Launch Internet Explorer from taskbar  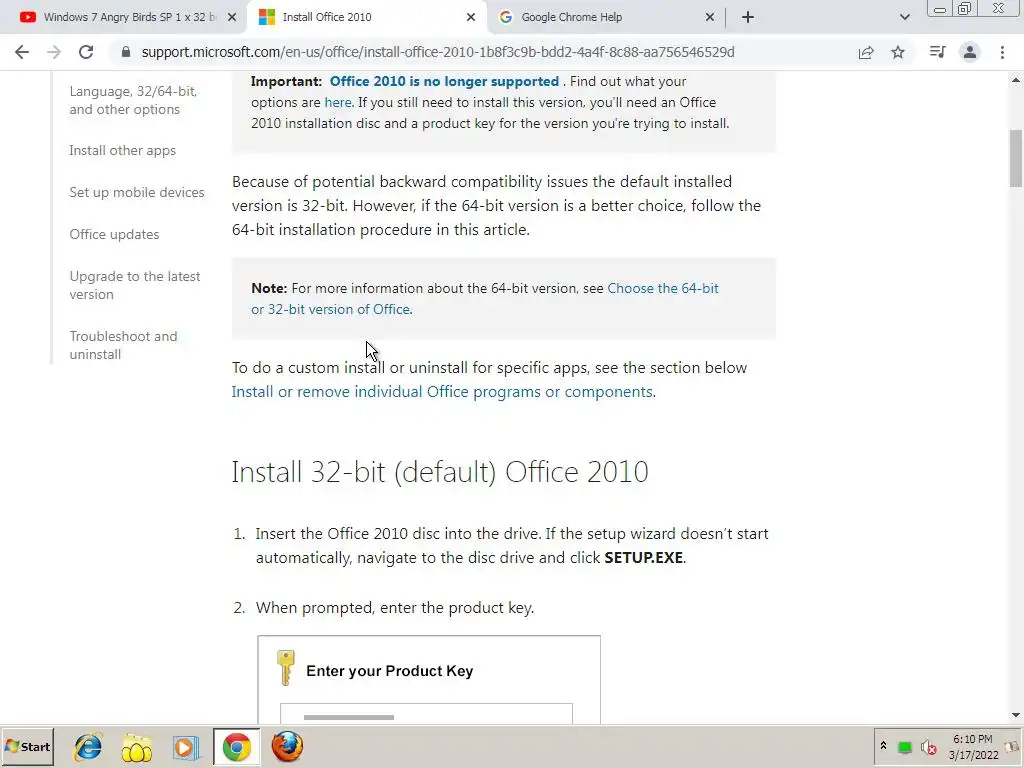point(88,747)
